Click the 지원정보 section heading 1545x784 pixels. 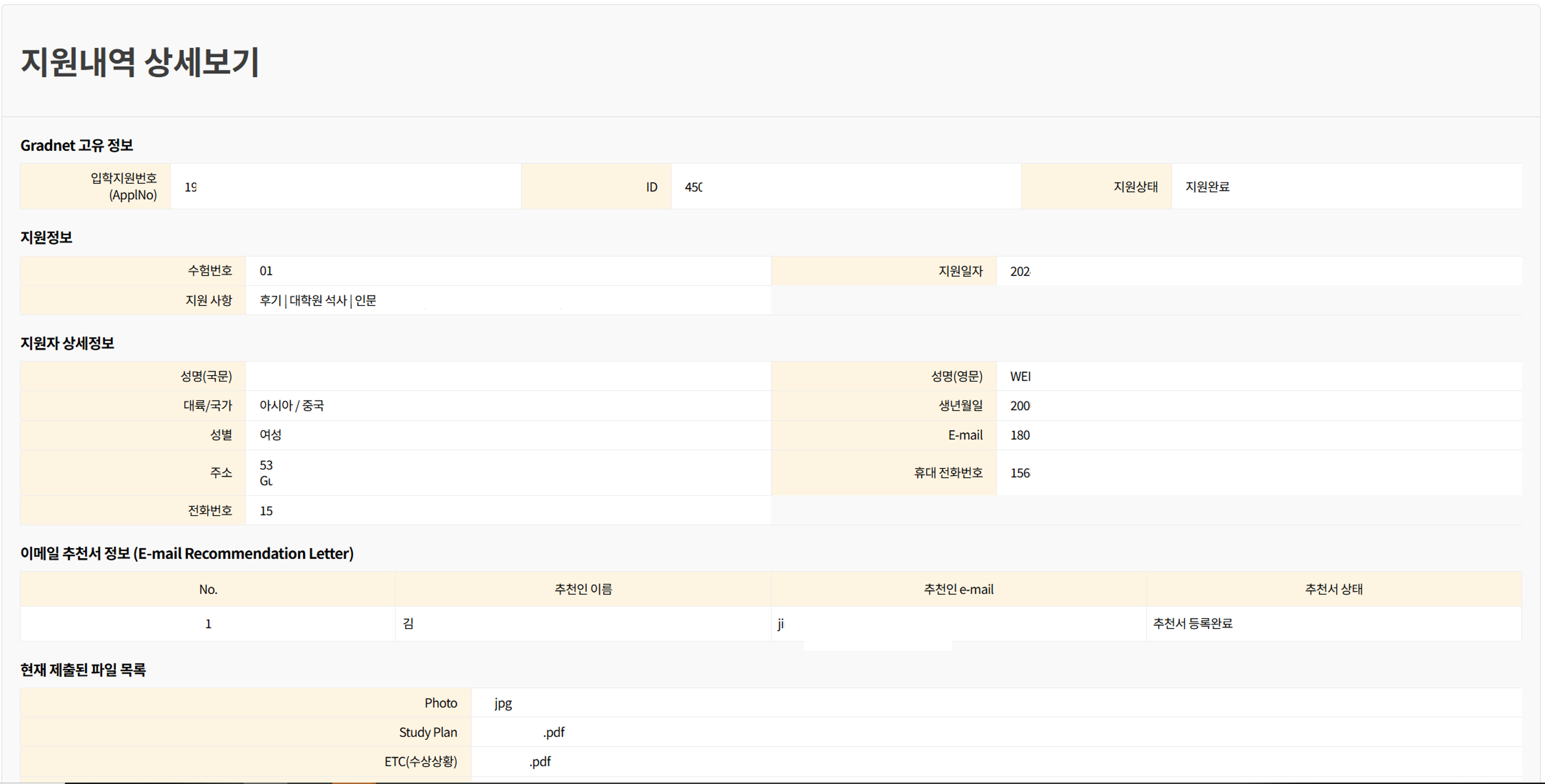coord(46,238)
